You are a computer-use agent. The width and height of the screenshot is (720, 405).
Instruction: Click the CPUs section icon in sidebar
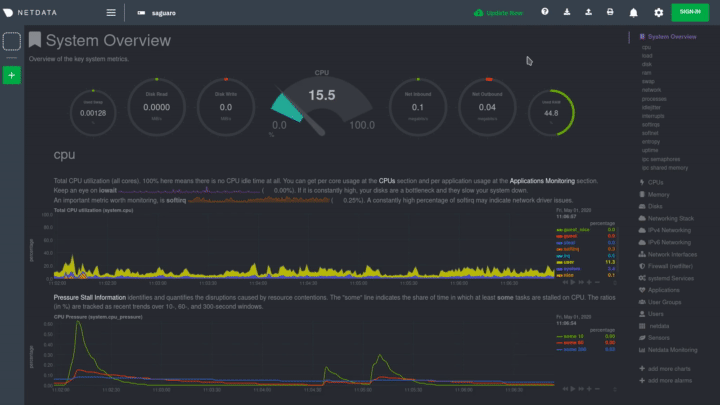coord(642,182)
